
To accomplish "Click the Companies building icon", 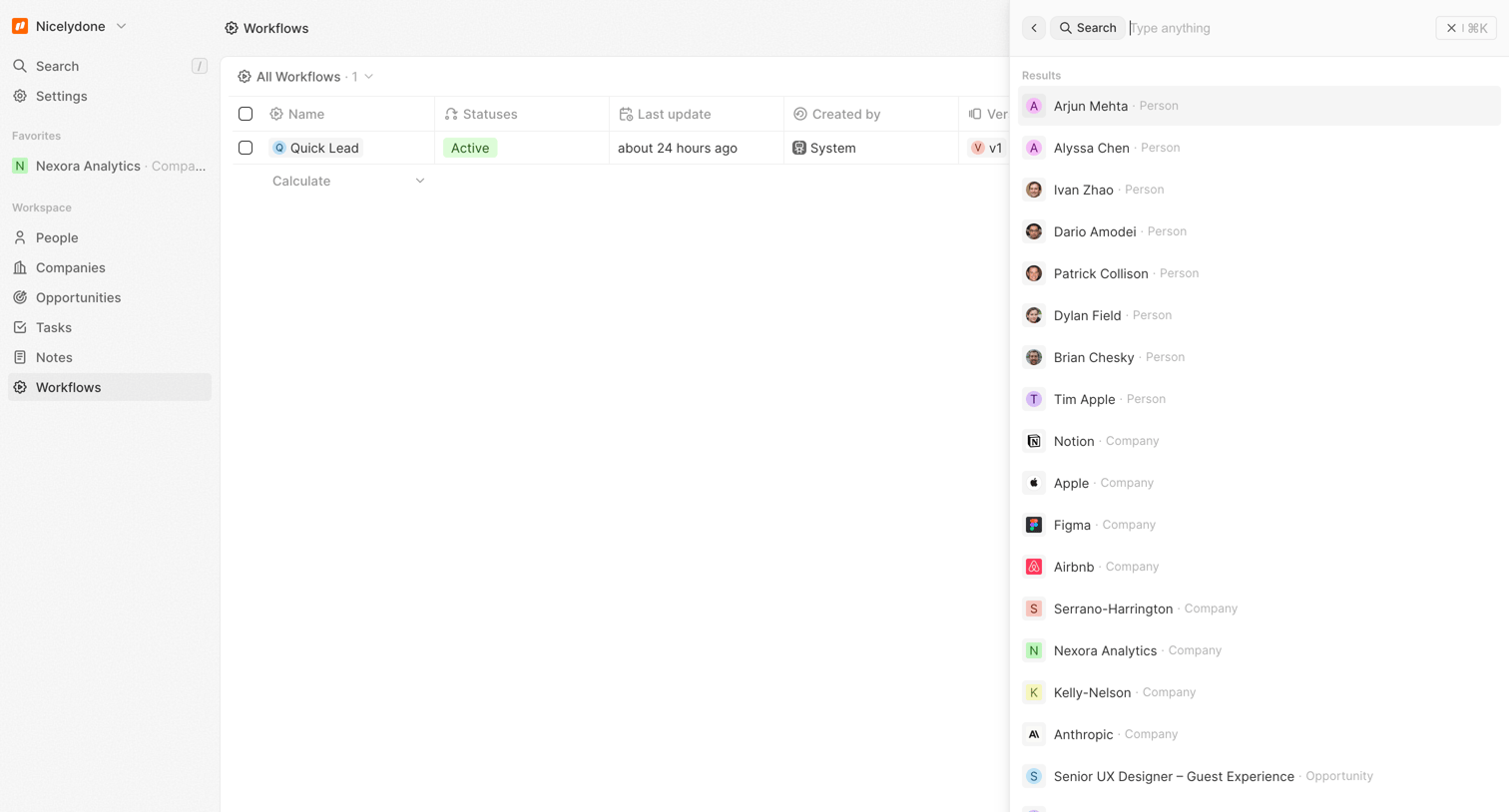I will 20,267.
